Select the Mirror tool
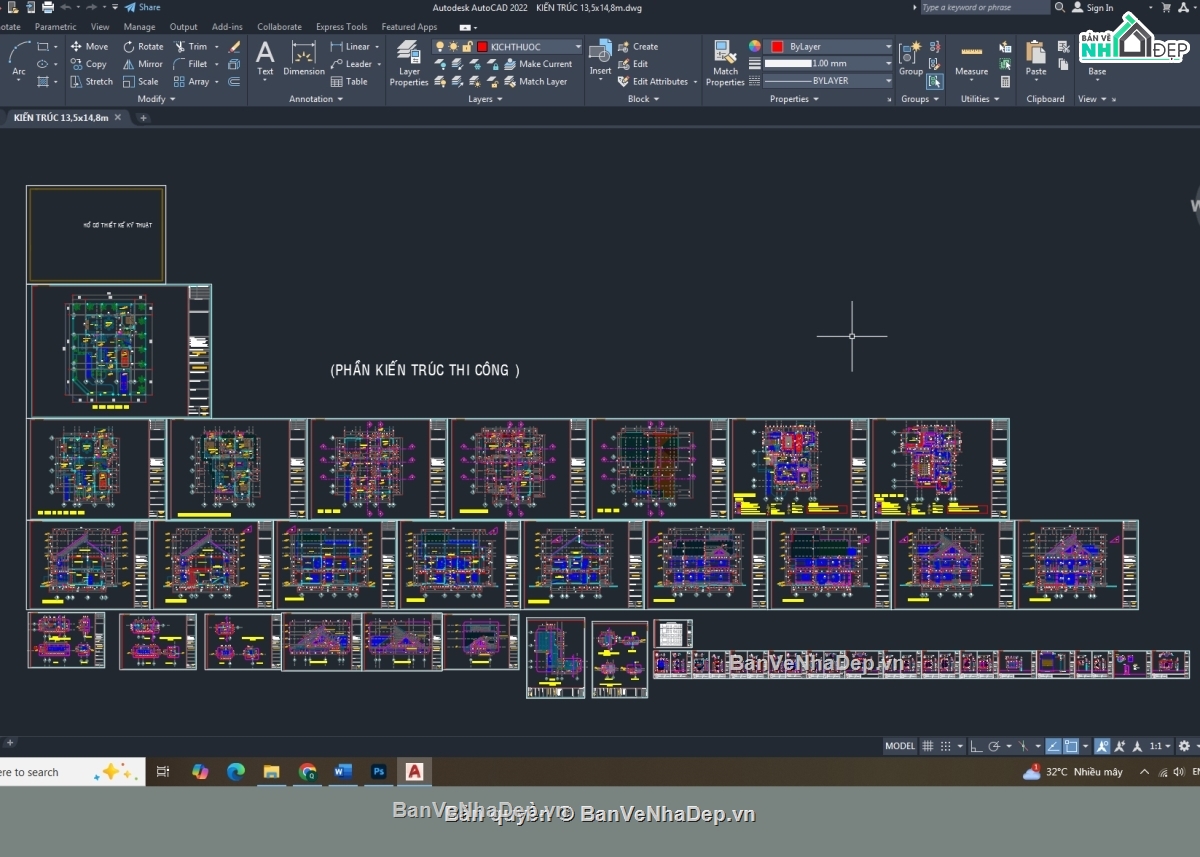 click(x=144, y=64)
